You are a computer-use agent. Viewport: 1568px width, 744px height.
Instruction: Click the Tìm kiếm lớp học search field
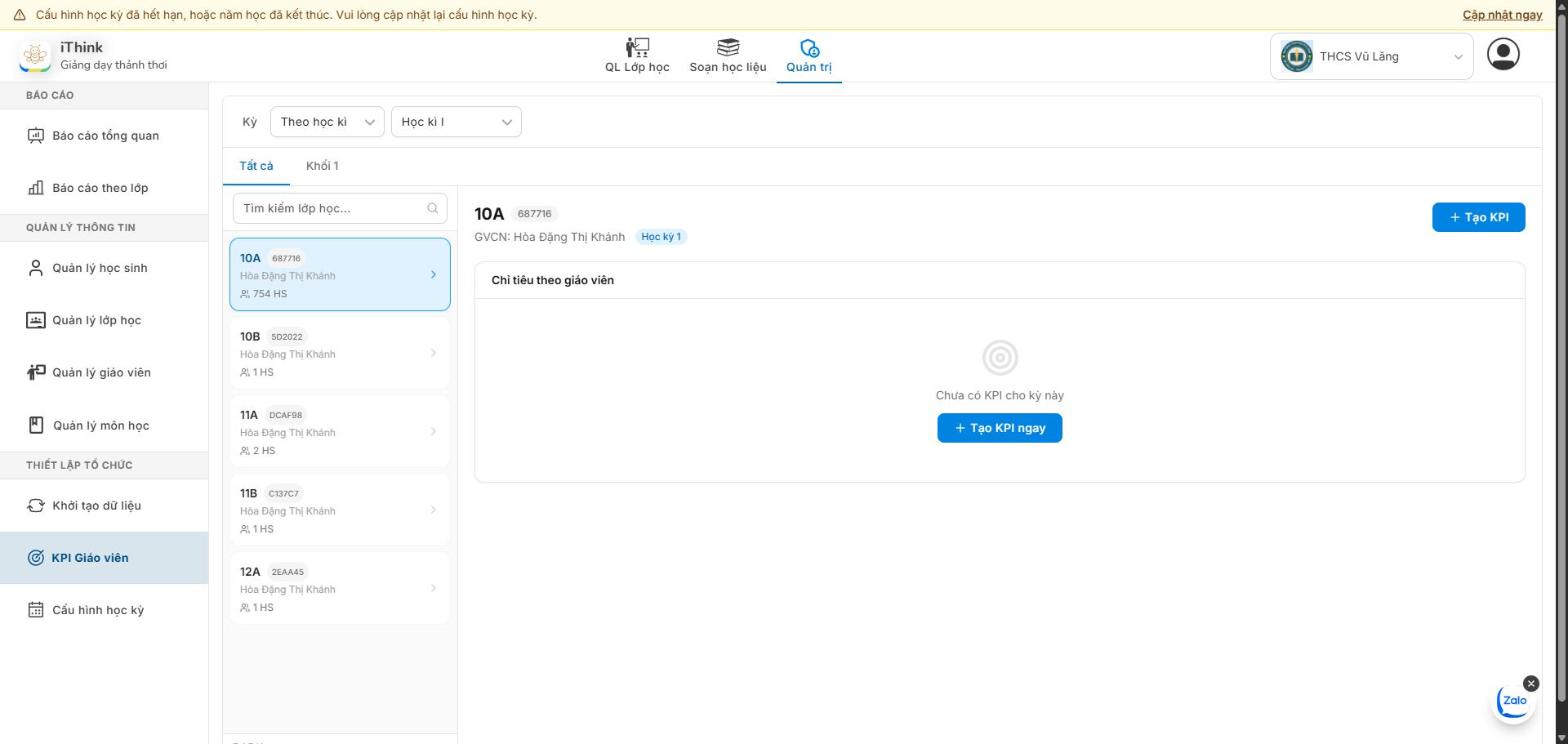(340, 208)
